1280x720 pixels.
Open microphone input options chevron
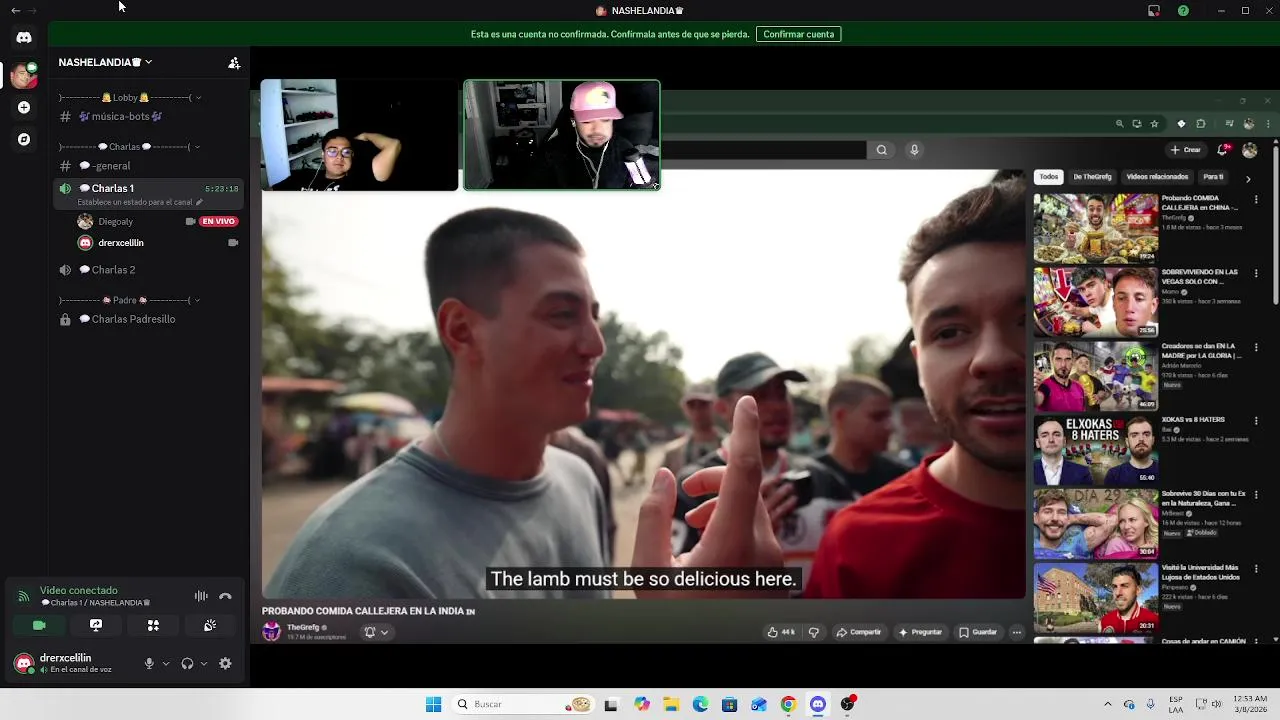click(166, 663)
